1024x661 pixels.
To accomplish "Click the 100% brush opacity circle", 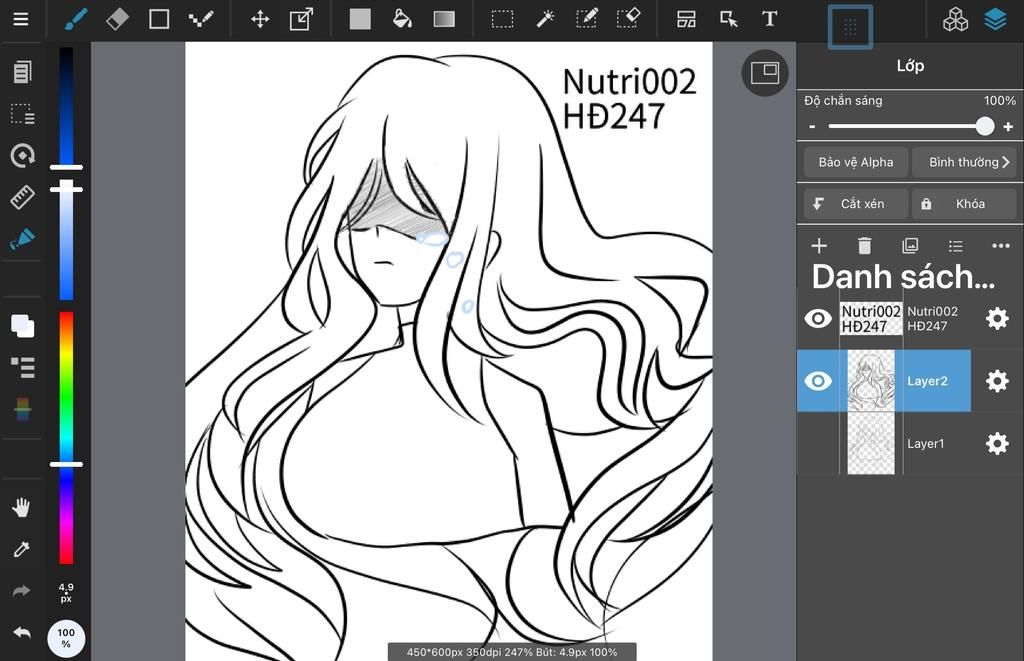I will tap(66, 638).
